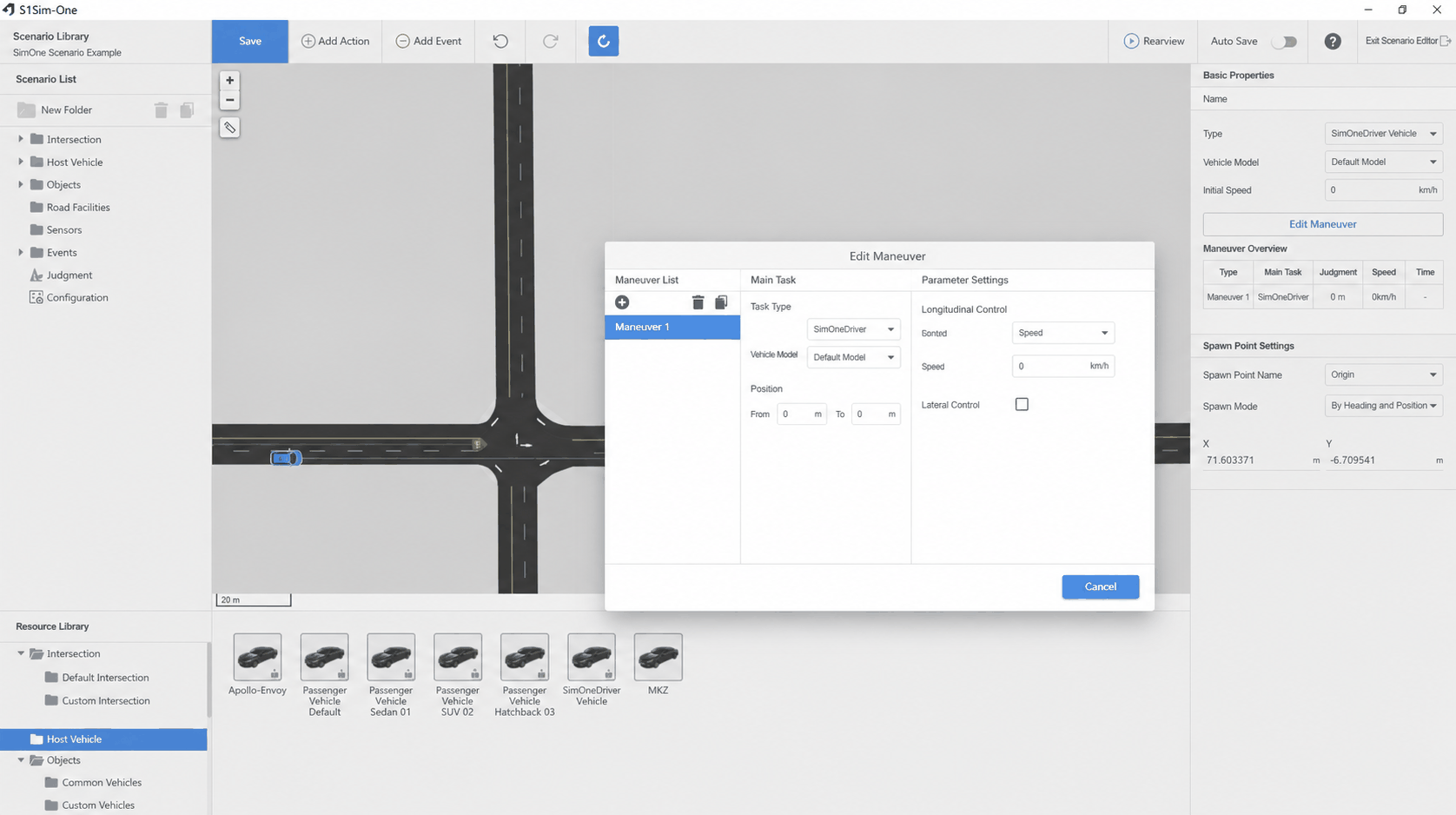Select Custom Intersection in Resource Library
This screenshot has width=1456, height=815.
[97, 700]
